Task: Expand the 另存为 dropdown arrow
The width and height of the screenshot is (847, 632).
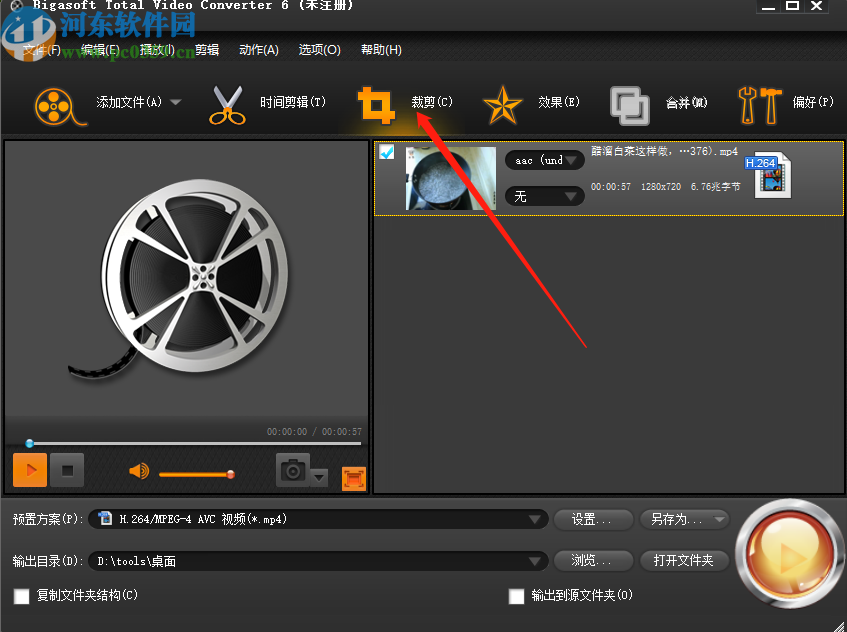Action: pyautogui.click(x=720, y=520)
